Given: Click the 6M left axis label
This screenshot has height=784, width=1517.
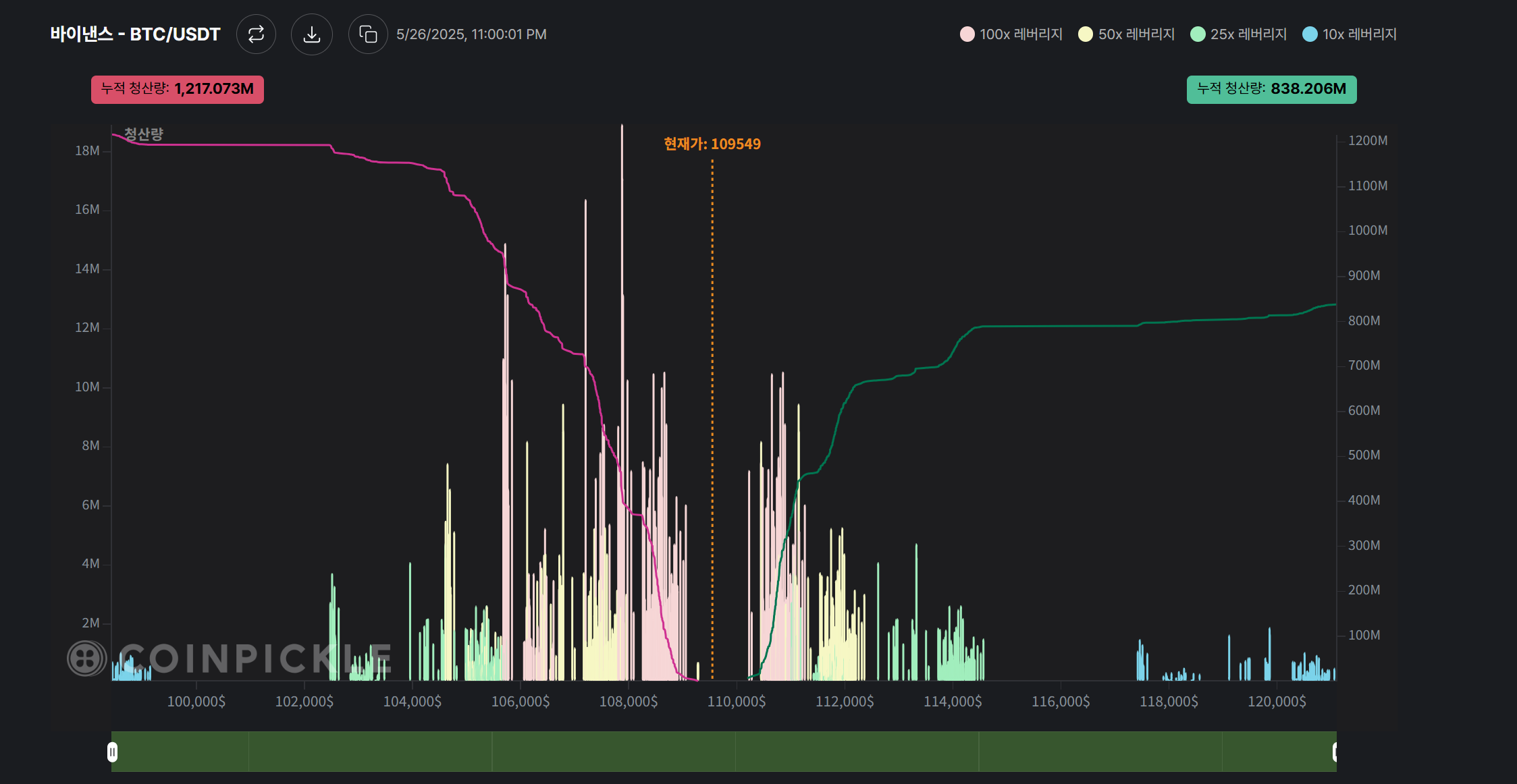Looking at the screenshot, I should (90, 505).
